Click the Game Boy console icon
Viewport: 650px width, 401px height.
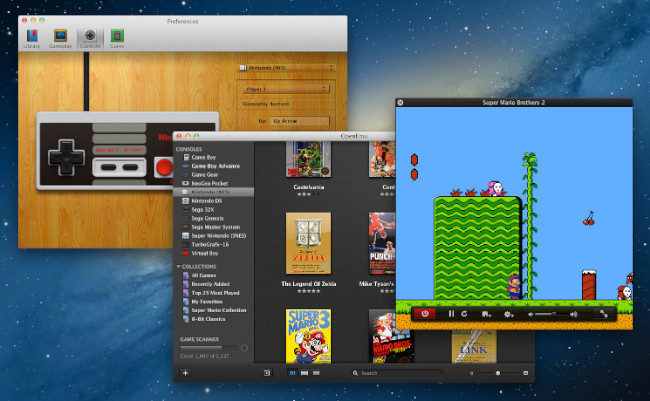pyautogui.click(x=186, y=157)
